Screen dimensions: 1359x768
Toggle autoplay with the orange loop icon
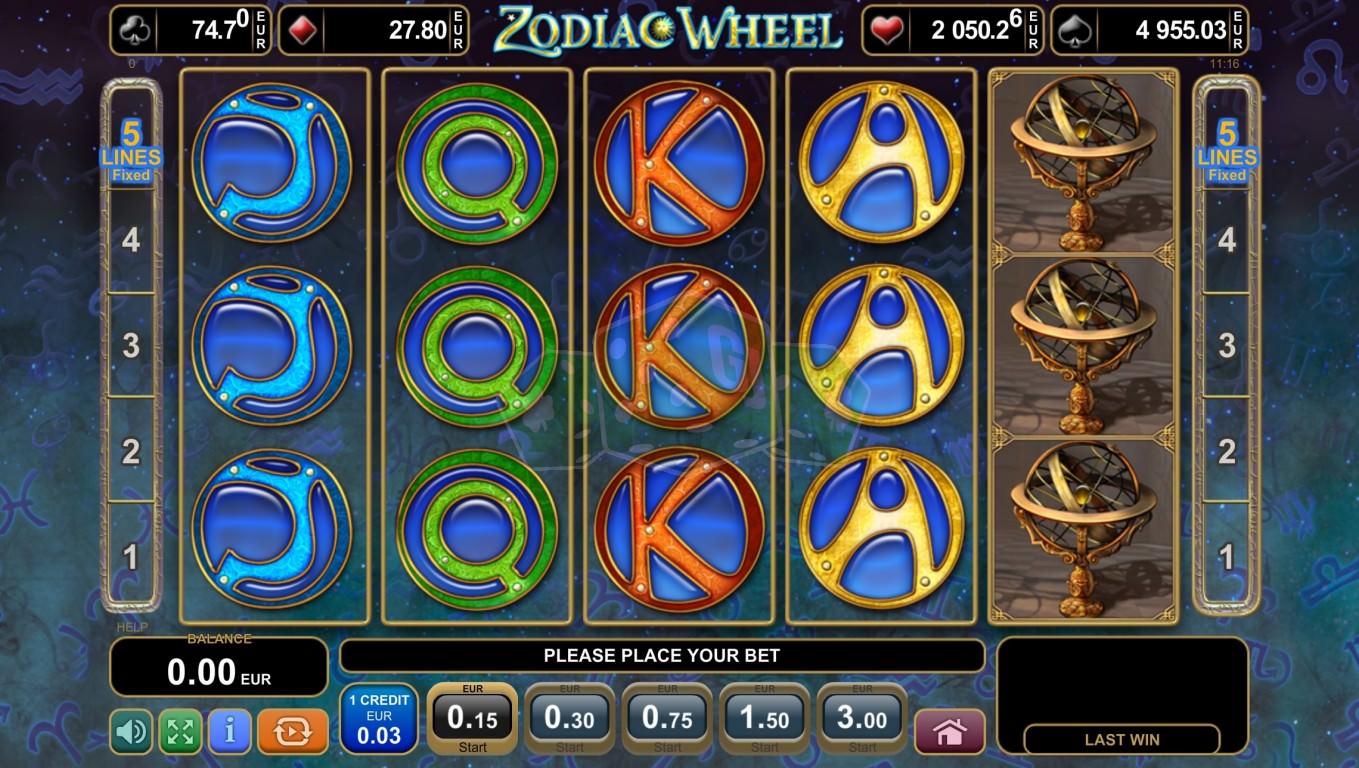(x=292, y=732)
